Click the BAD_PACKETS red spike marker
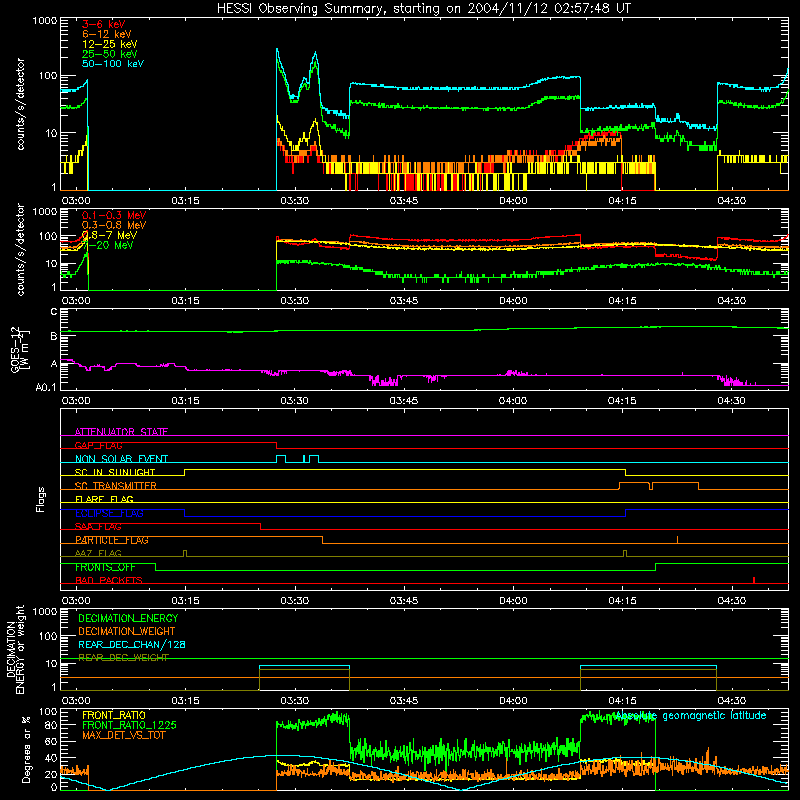 (754, 580)
